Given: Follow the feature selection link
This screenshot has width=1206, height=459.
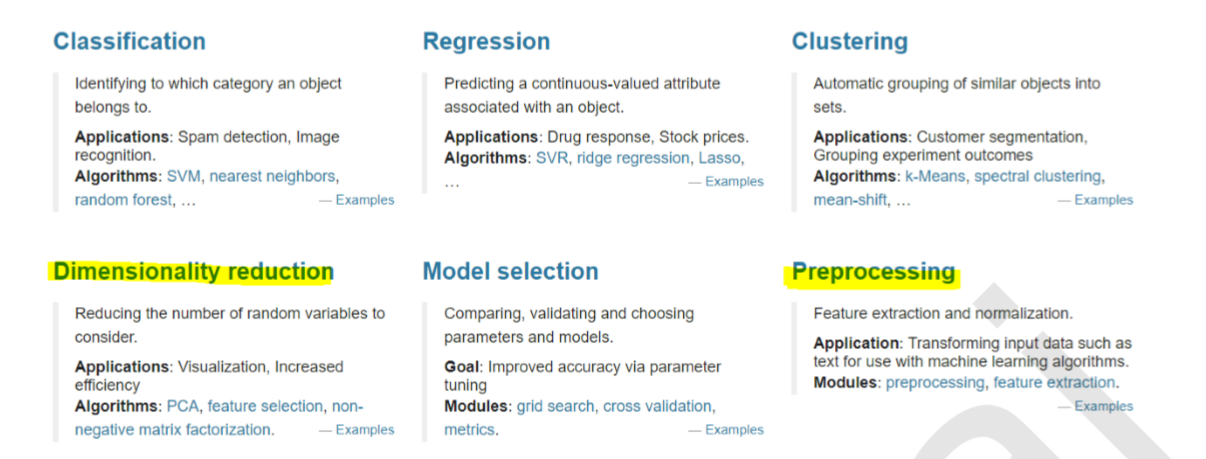Looking at the screenshot, I should pyautogui.click(x=265, y=406).
